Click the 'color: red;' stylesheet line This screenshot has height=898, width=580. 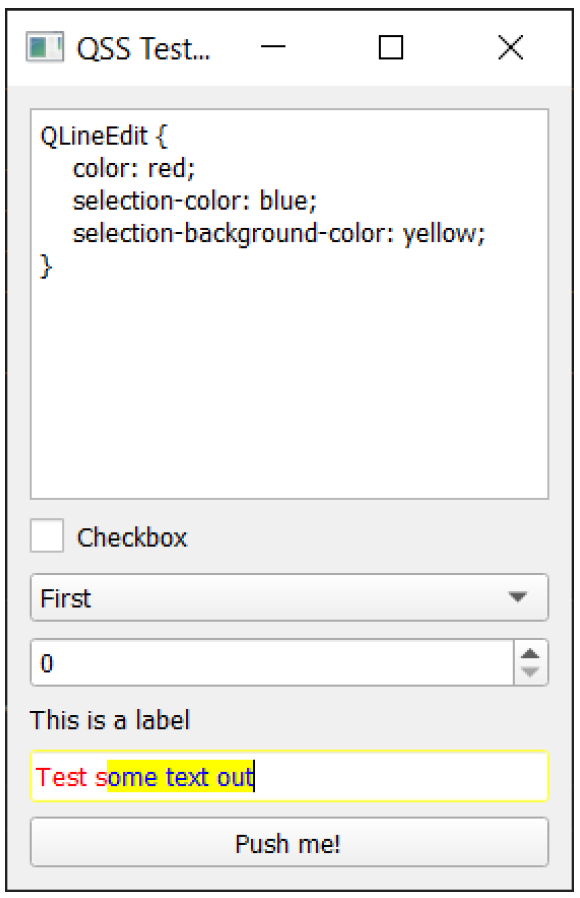click(134, 168)
